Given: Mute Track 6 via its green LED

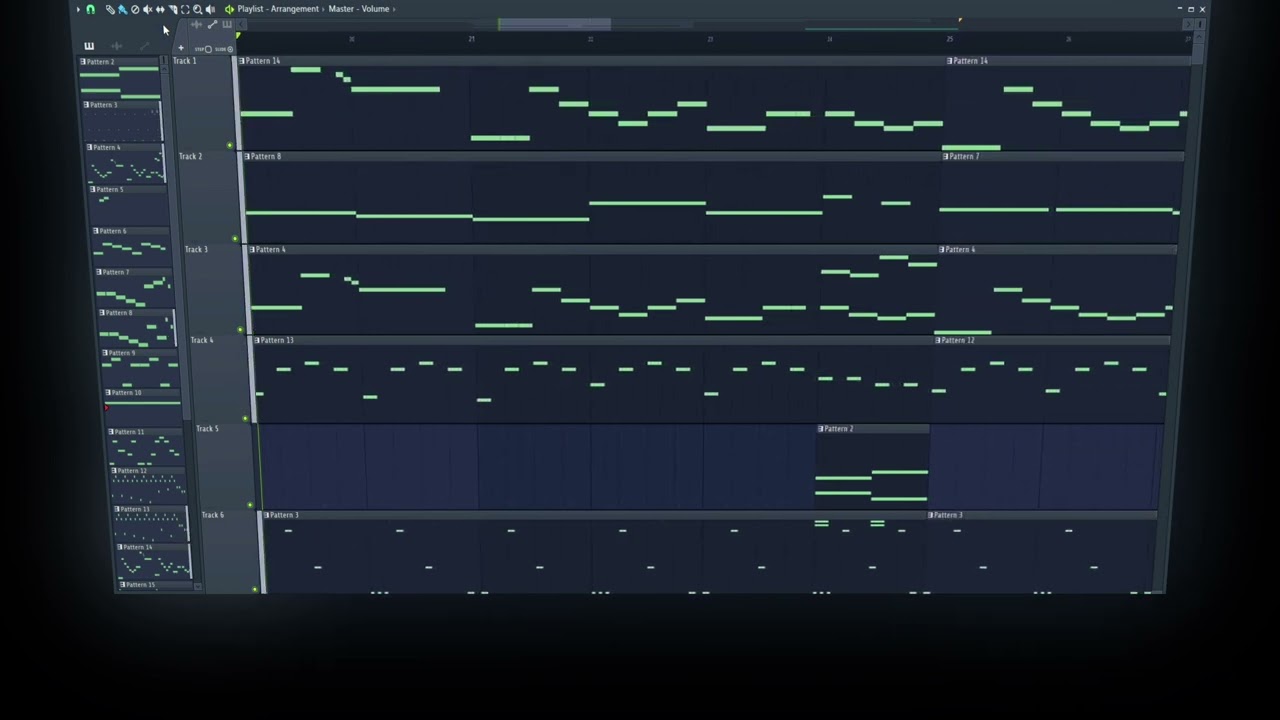Looking at the screenshot, I should (x=255, y=589).
